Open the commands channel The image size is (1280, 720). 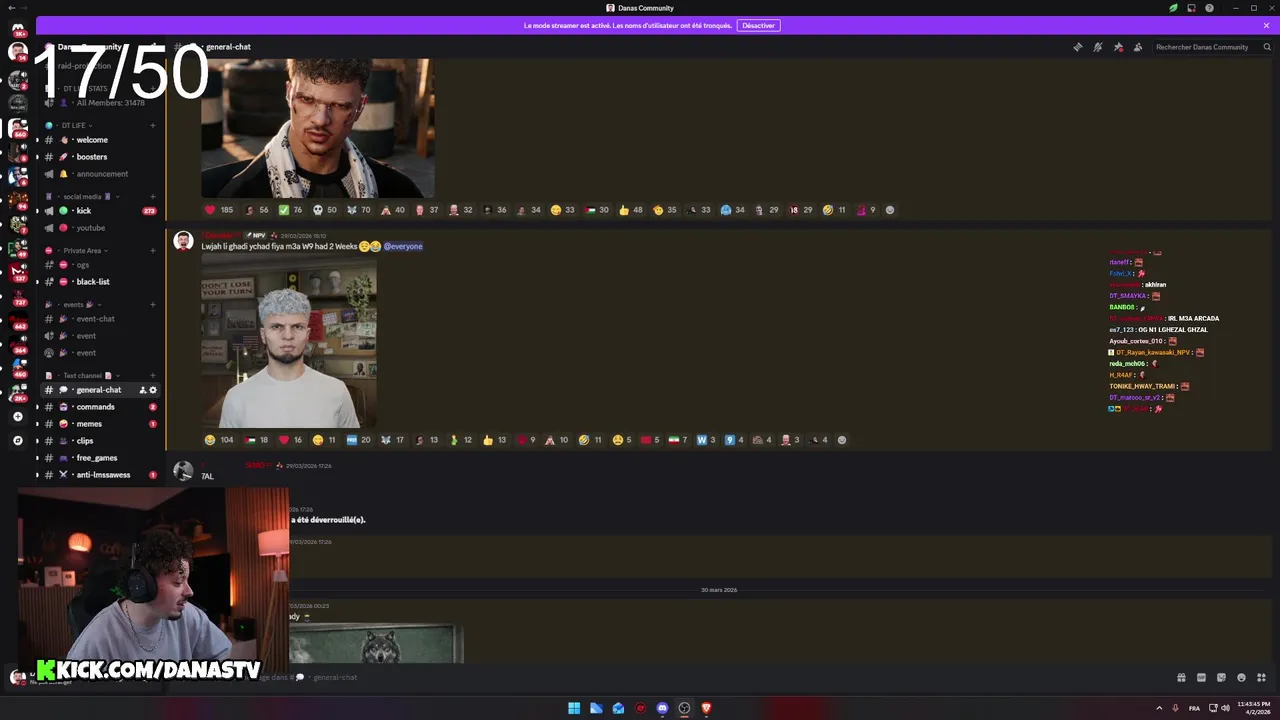tap(98, 407)
